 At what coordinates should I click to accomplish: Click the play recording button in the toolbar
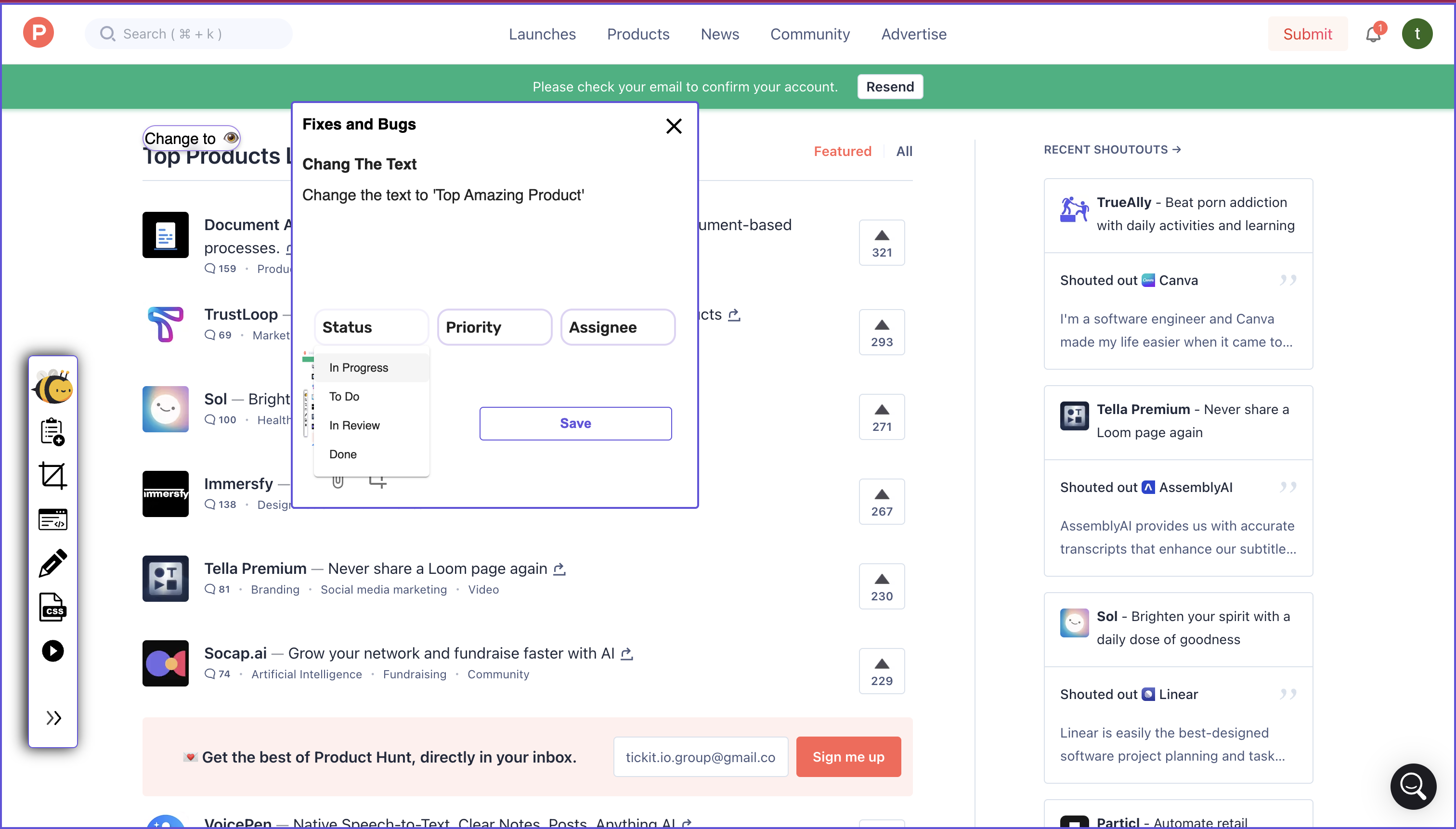pyautogui.click(x=52, y=651)
